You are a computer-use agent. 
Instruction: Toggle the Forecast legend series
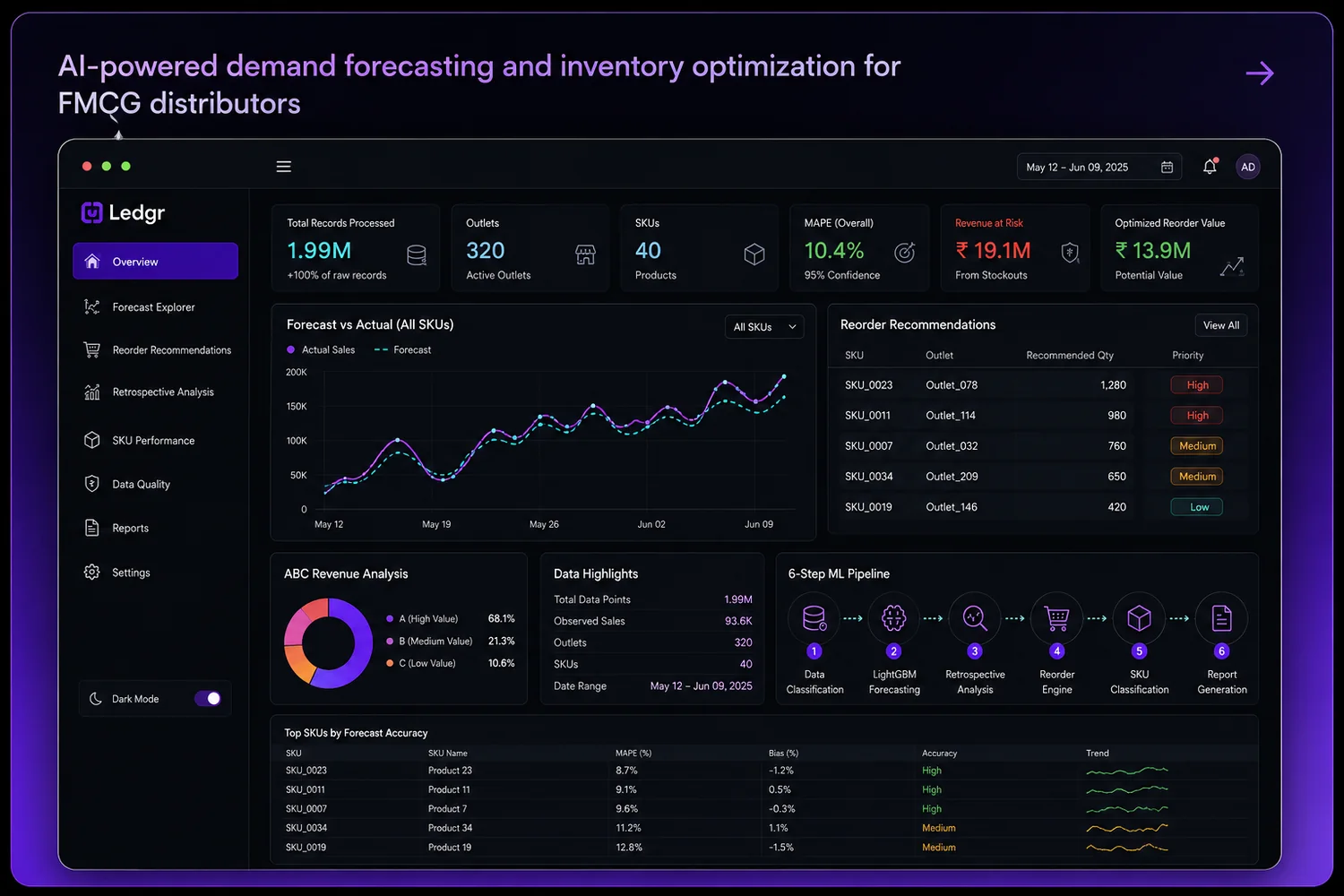click(402, 350)
